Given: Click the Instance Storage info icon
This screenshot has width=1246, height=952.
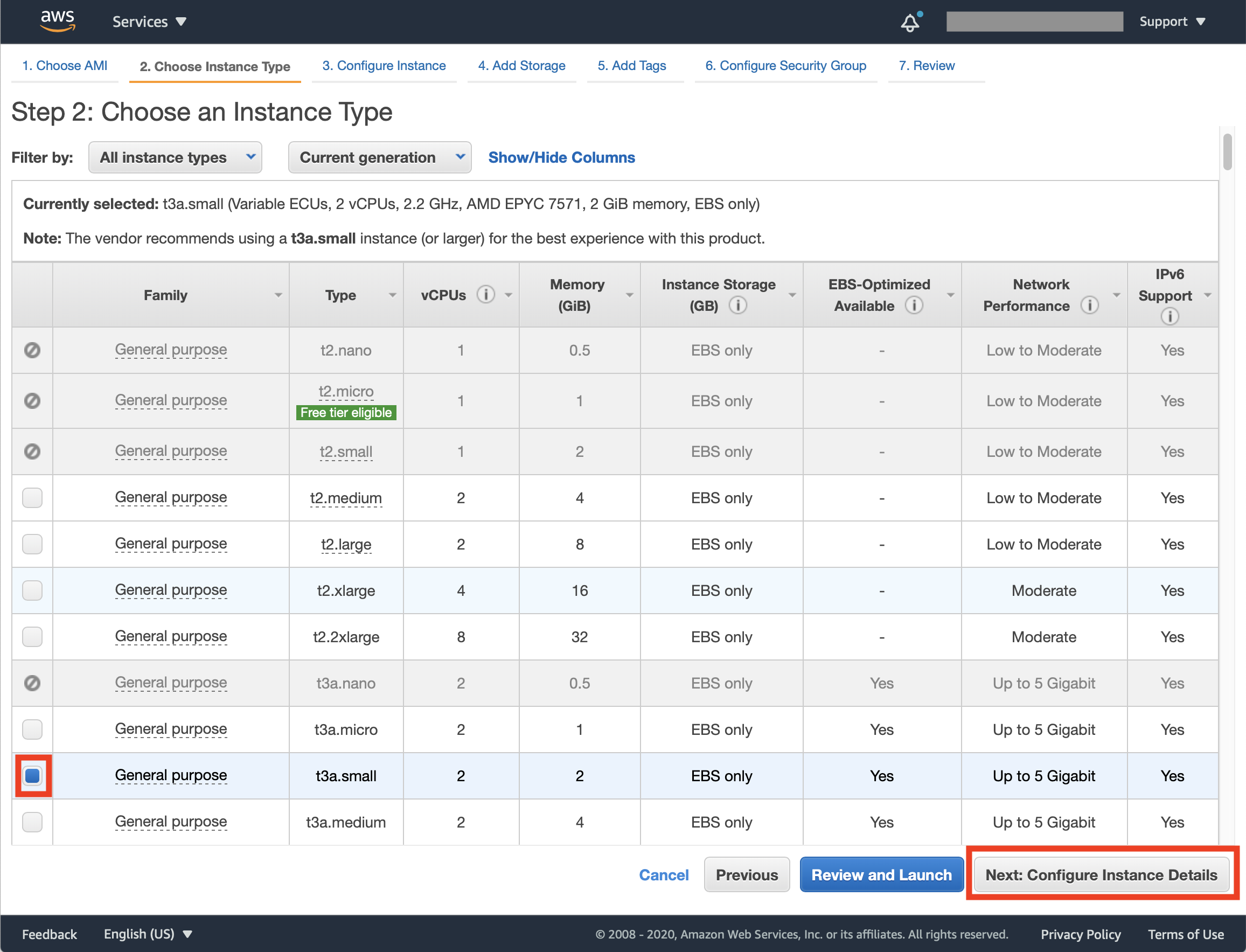Looking at the screenshot, I should coord(737,305).
